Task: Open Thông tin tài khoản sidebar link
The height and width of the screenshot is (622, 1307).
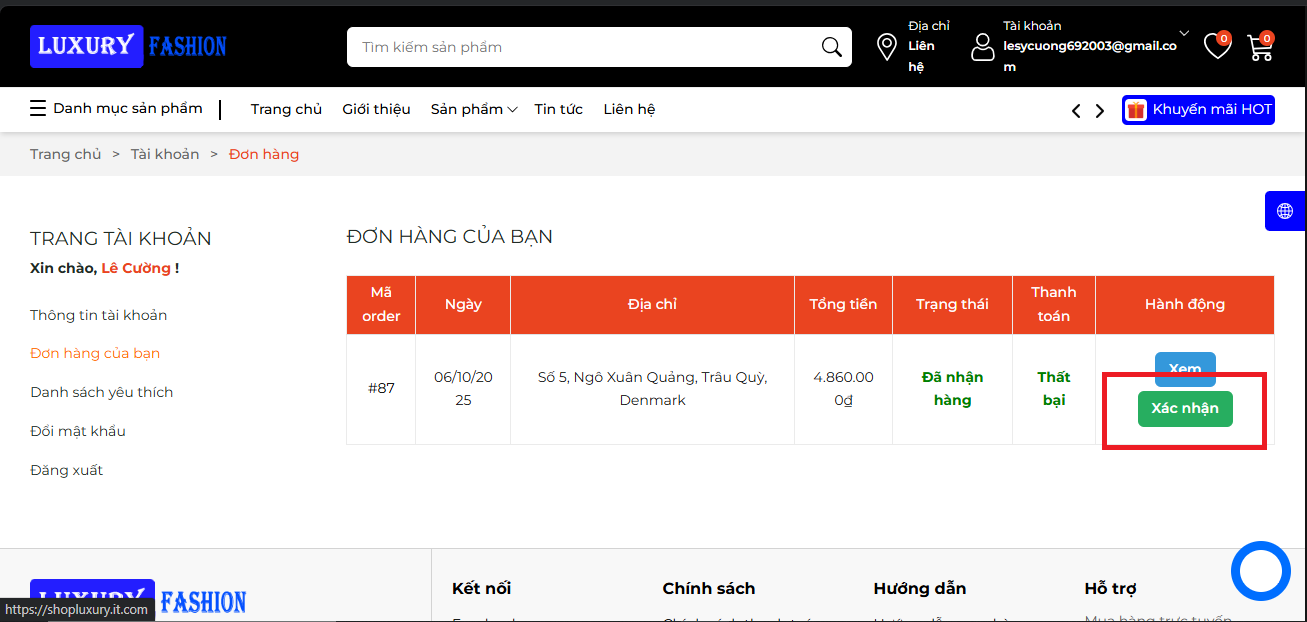Action: click(98, 315)
